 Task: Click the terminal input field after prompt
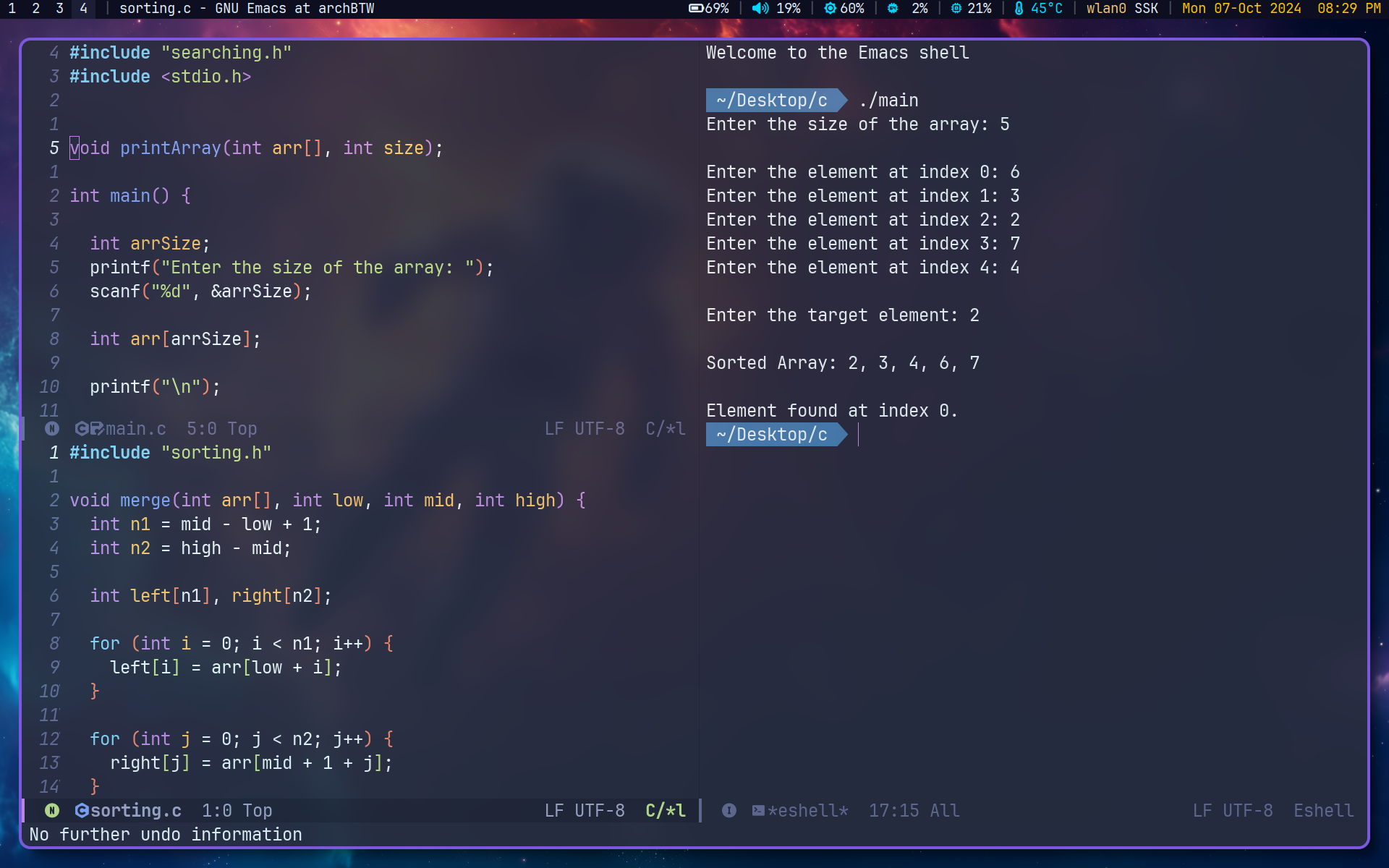click(x=859, y=434)
